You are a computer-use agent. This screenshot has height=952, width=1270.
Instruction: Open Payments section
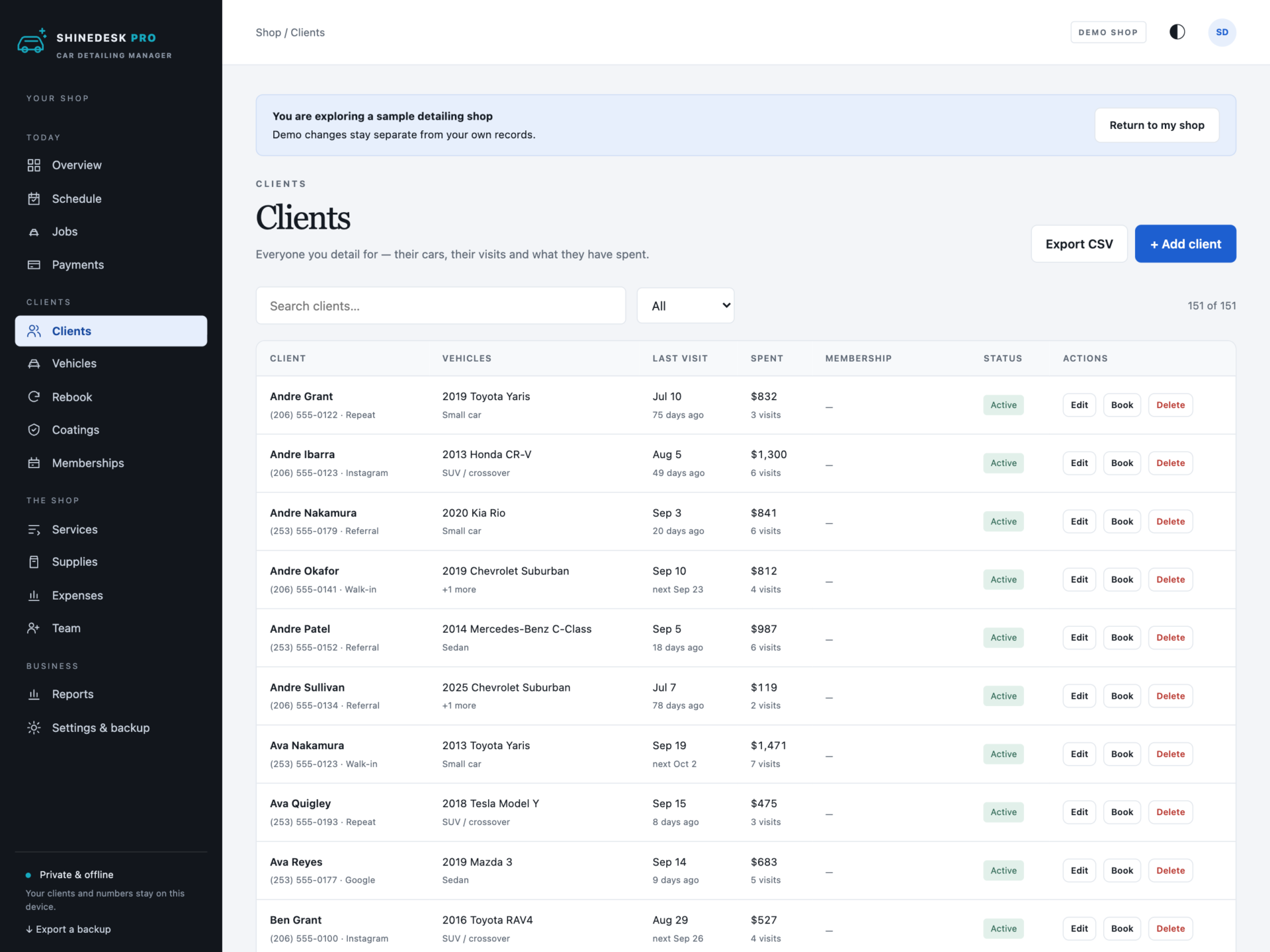pos(111,265)
